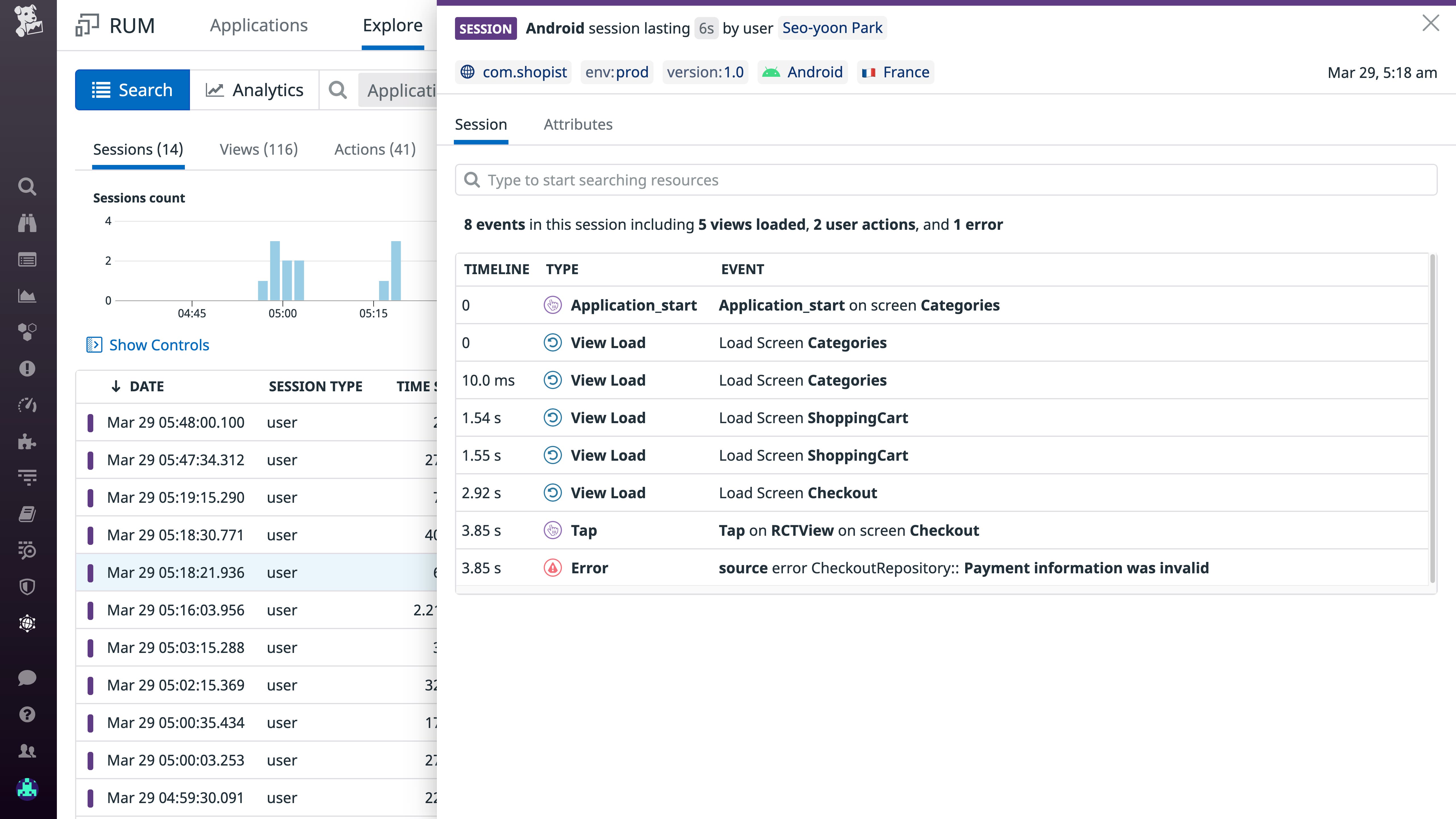
Task: Open user profile Seo-yoon Park
Action: [832, 28]
